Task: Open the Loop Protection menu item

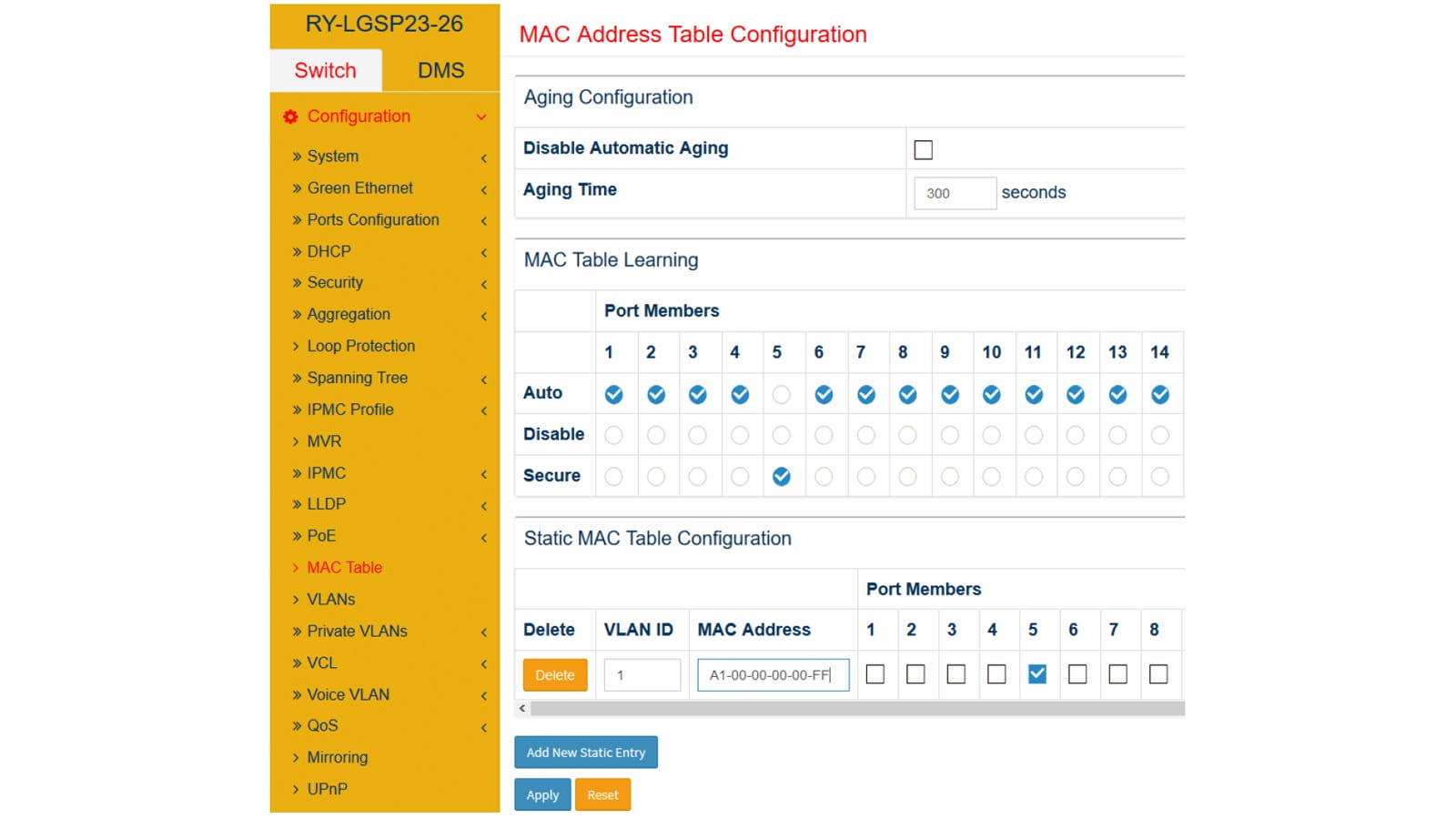Action: pyautogui.click(x=360, y=347)
